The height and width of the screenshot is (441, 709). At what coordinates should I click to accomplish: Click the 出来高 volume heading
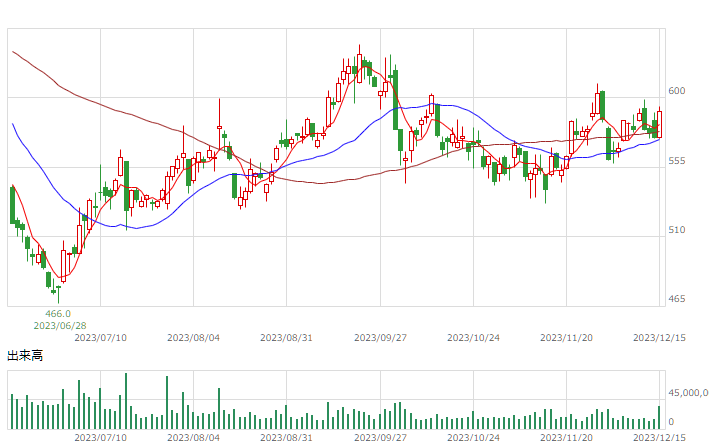point(25,356)
